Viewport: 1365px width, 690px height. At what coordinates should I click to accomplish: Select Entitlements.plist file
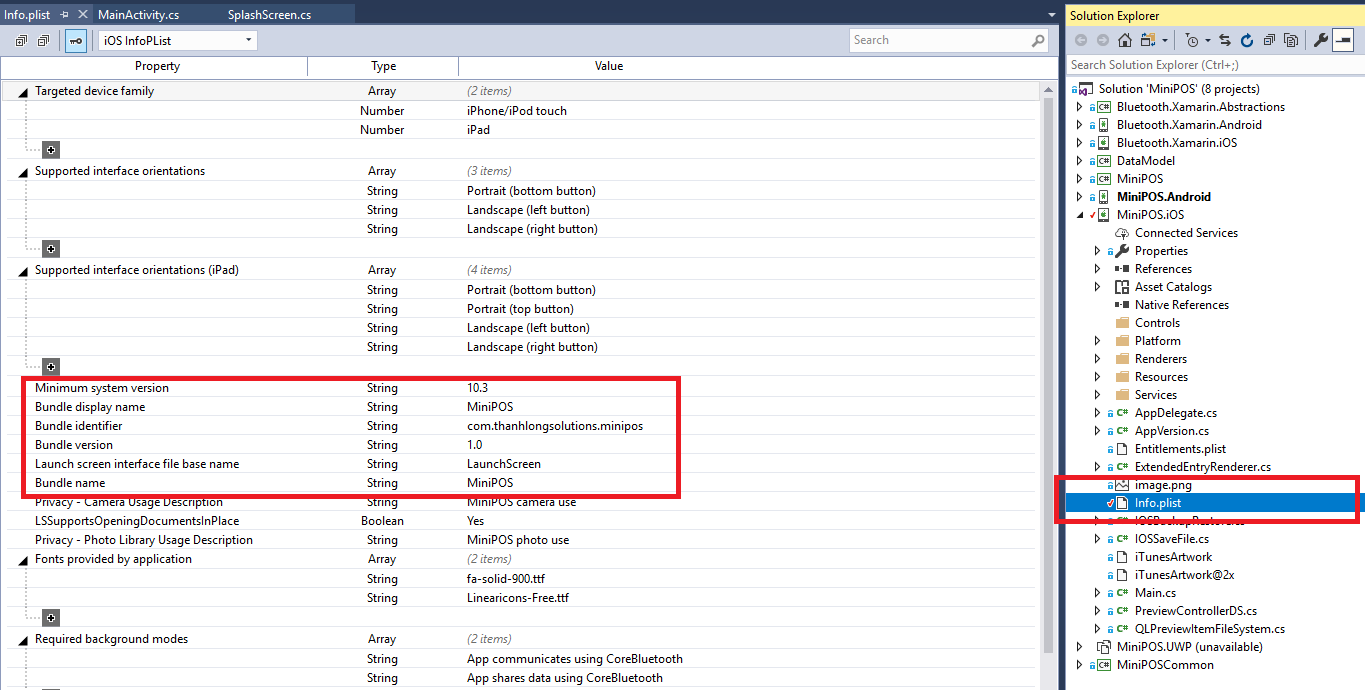(x=1180, y=449)
